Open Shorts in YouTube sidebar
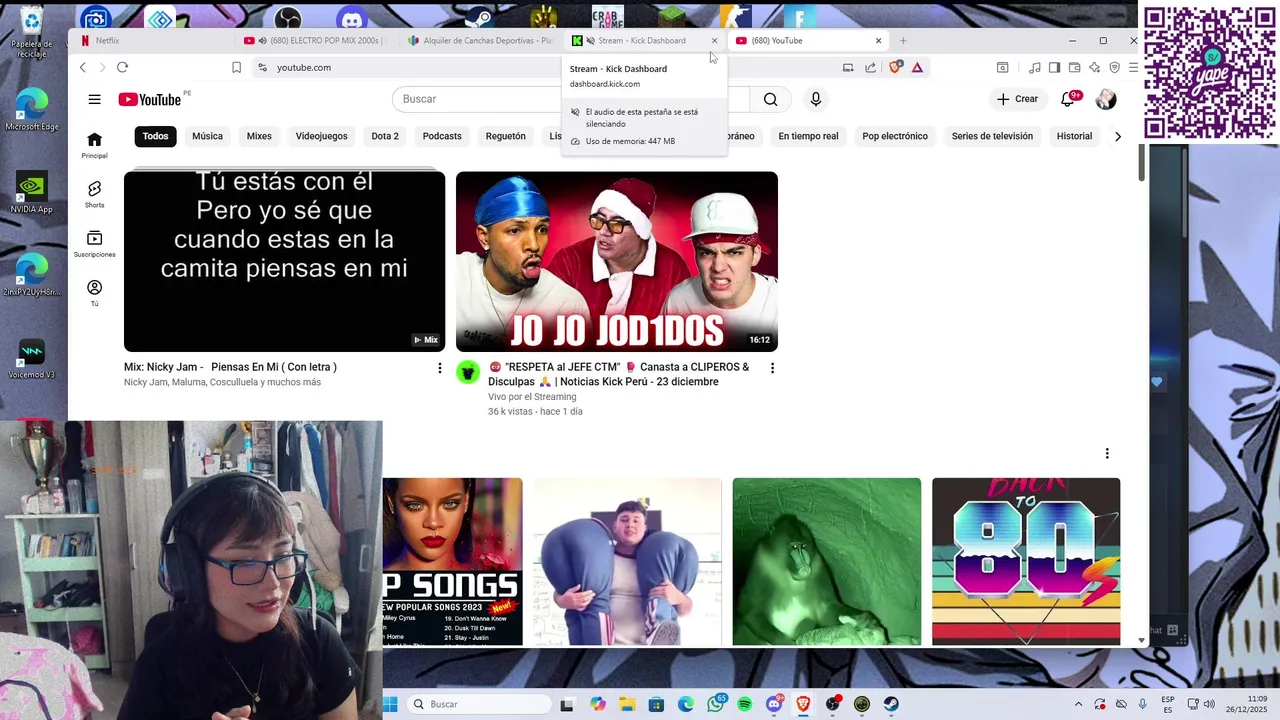 tap(94, 194)
